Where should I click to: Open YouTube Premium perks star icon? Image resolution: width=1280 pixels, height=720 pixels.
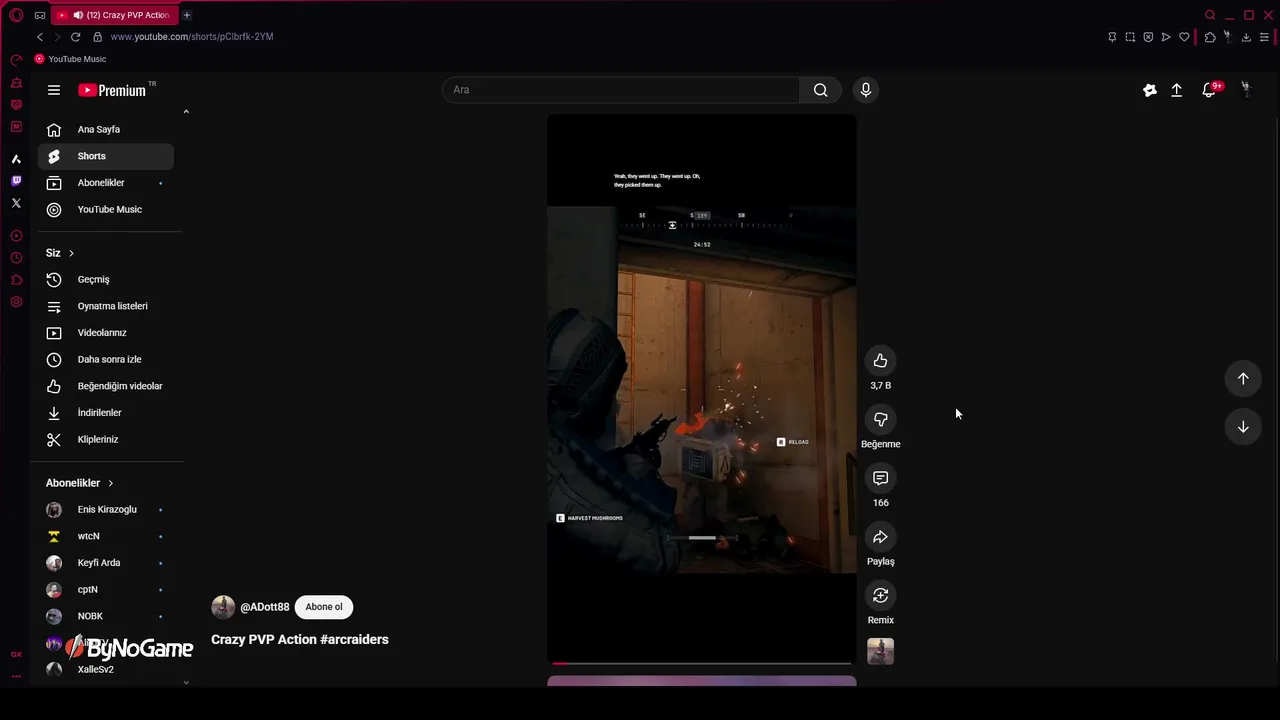click(x=1150, y=90)
